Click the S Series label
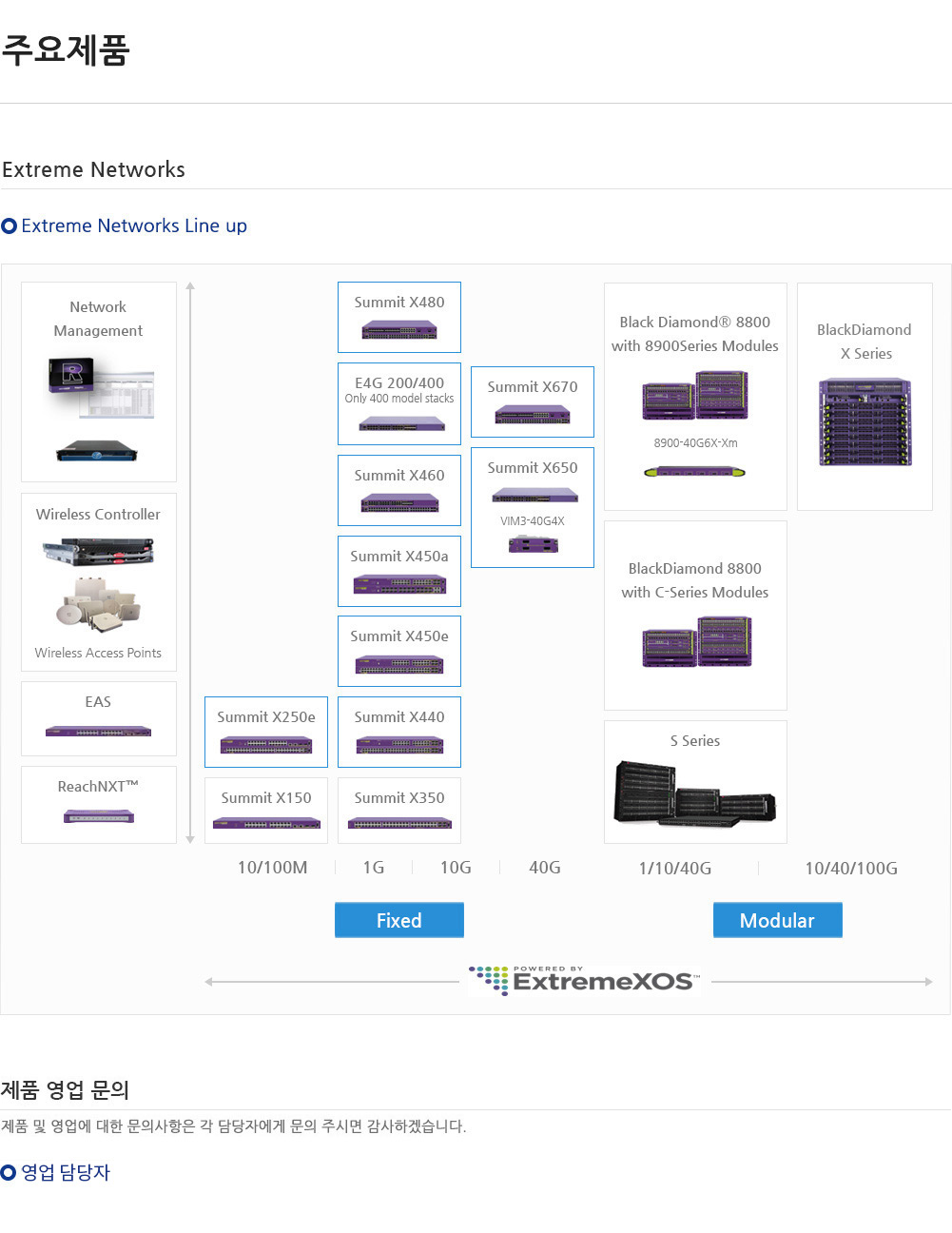The image size is (952, 1233). [x=695, y=740]
